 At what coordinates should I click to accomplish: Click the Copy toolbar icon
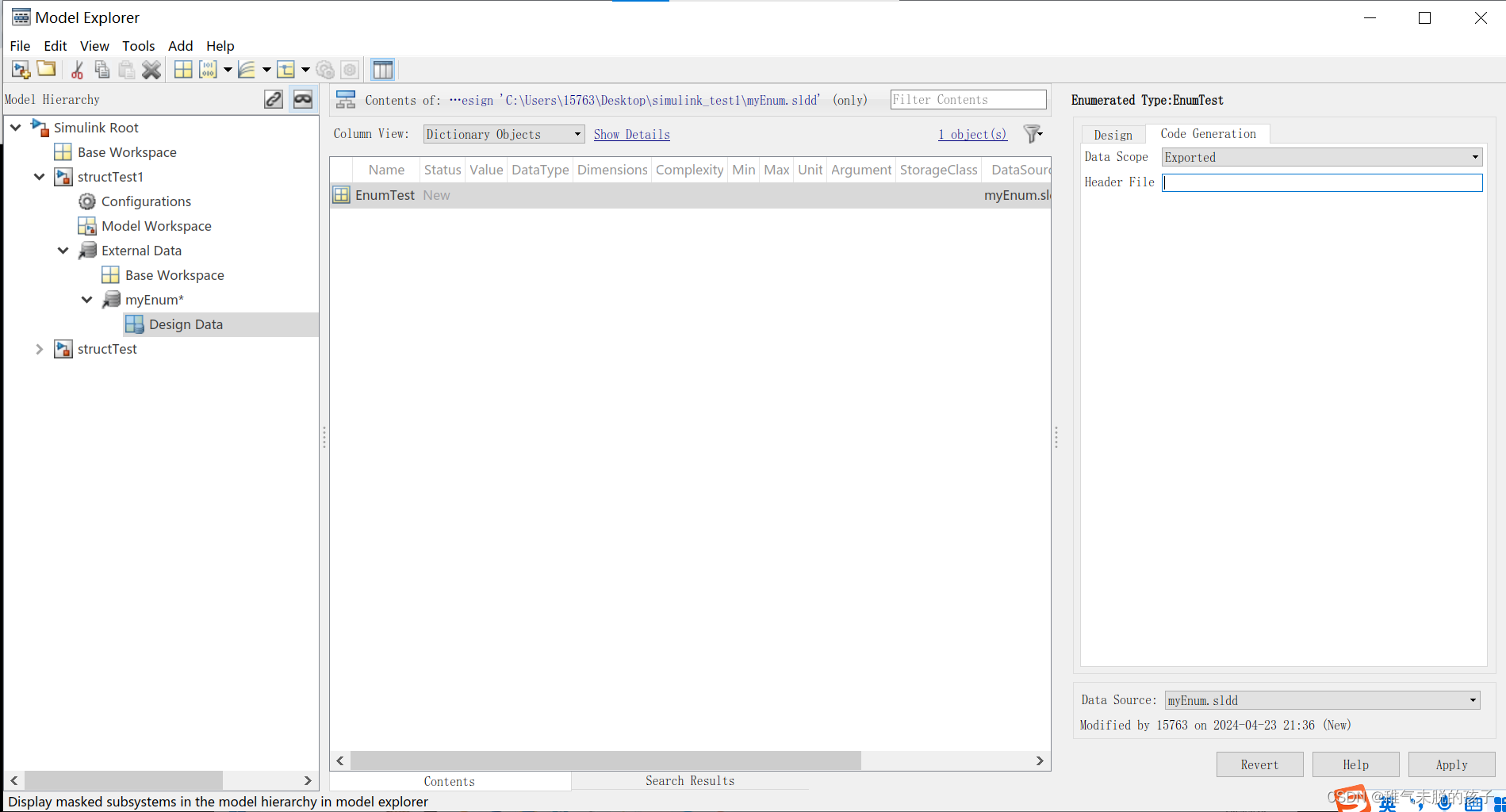point(102,70)
